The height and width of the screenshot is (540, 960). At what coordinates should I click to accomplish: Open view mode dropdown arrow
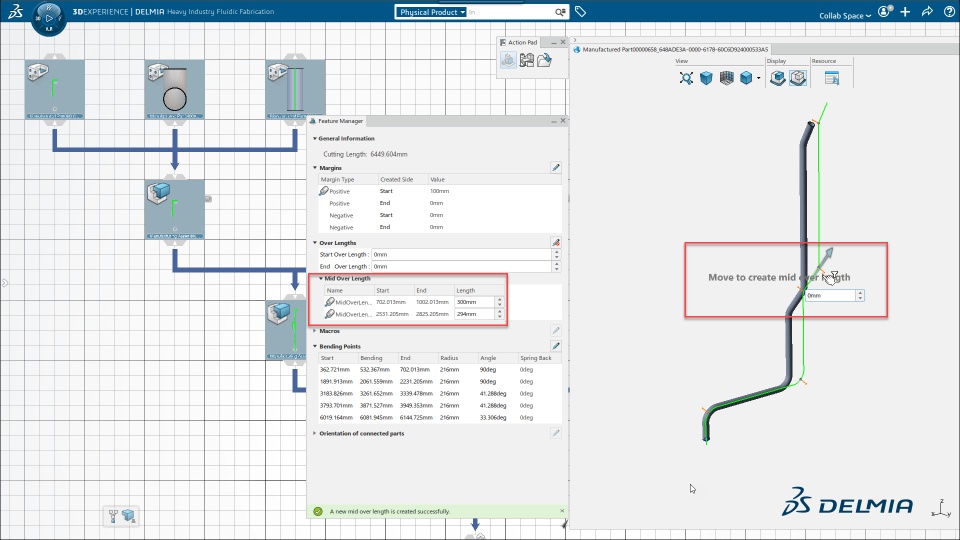click(x=759, y=78)
